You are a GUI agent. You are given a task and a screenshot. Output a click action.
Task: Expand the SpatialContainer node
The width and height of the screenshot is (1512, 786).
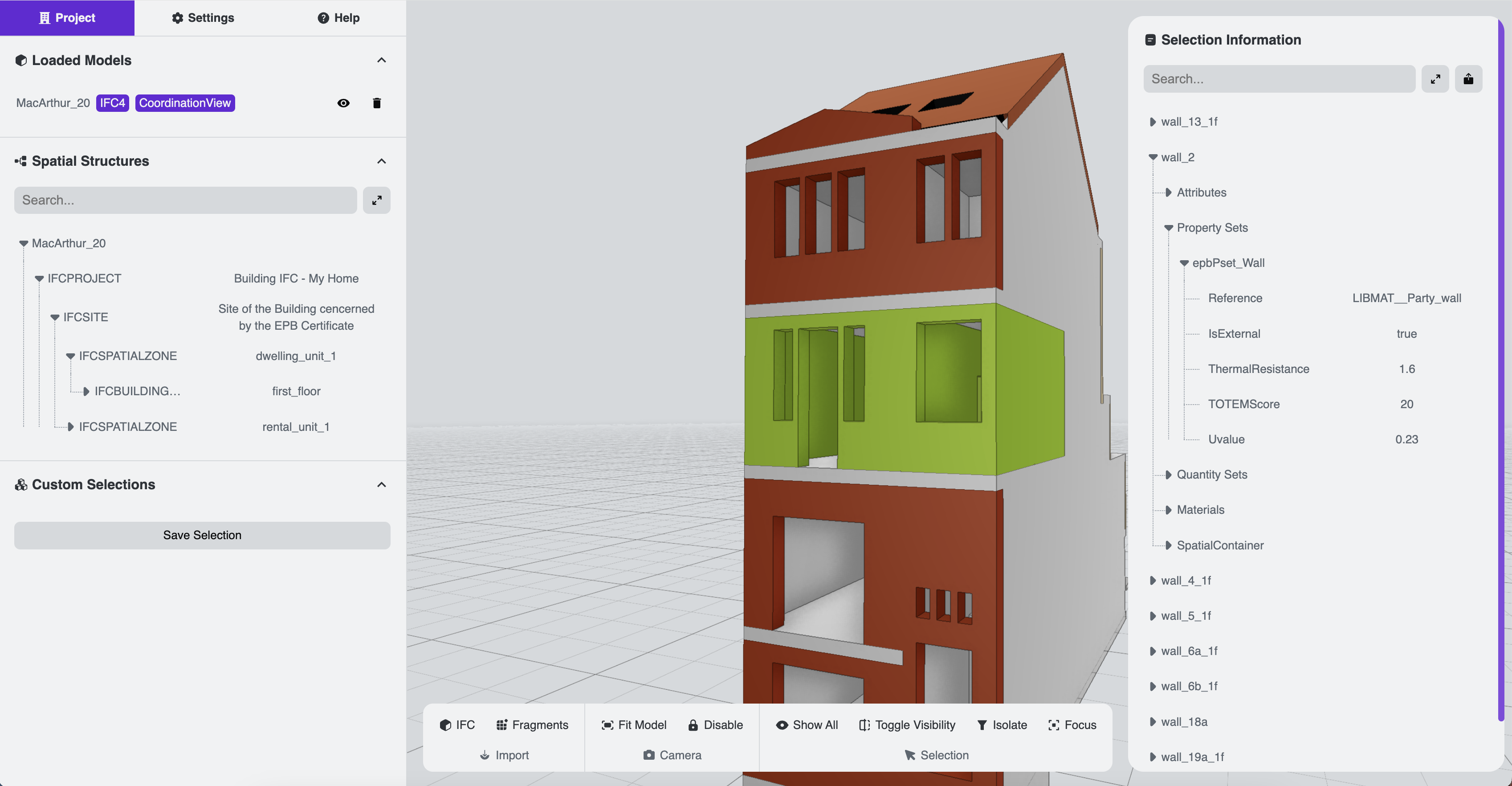(1169, 545)
